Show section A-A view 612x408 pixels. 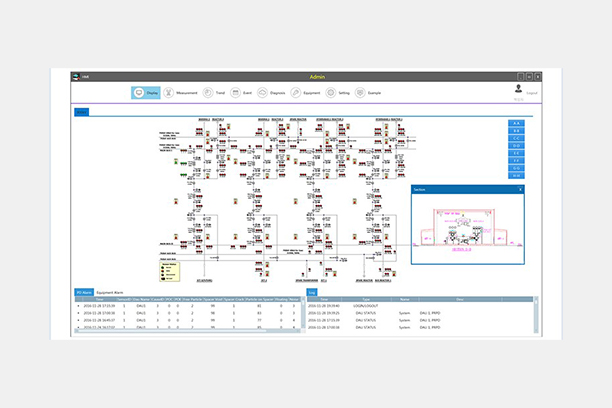516,123
